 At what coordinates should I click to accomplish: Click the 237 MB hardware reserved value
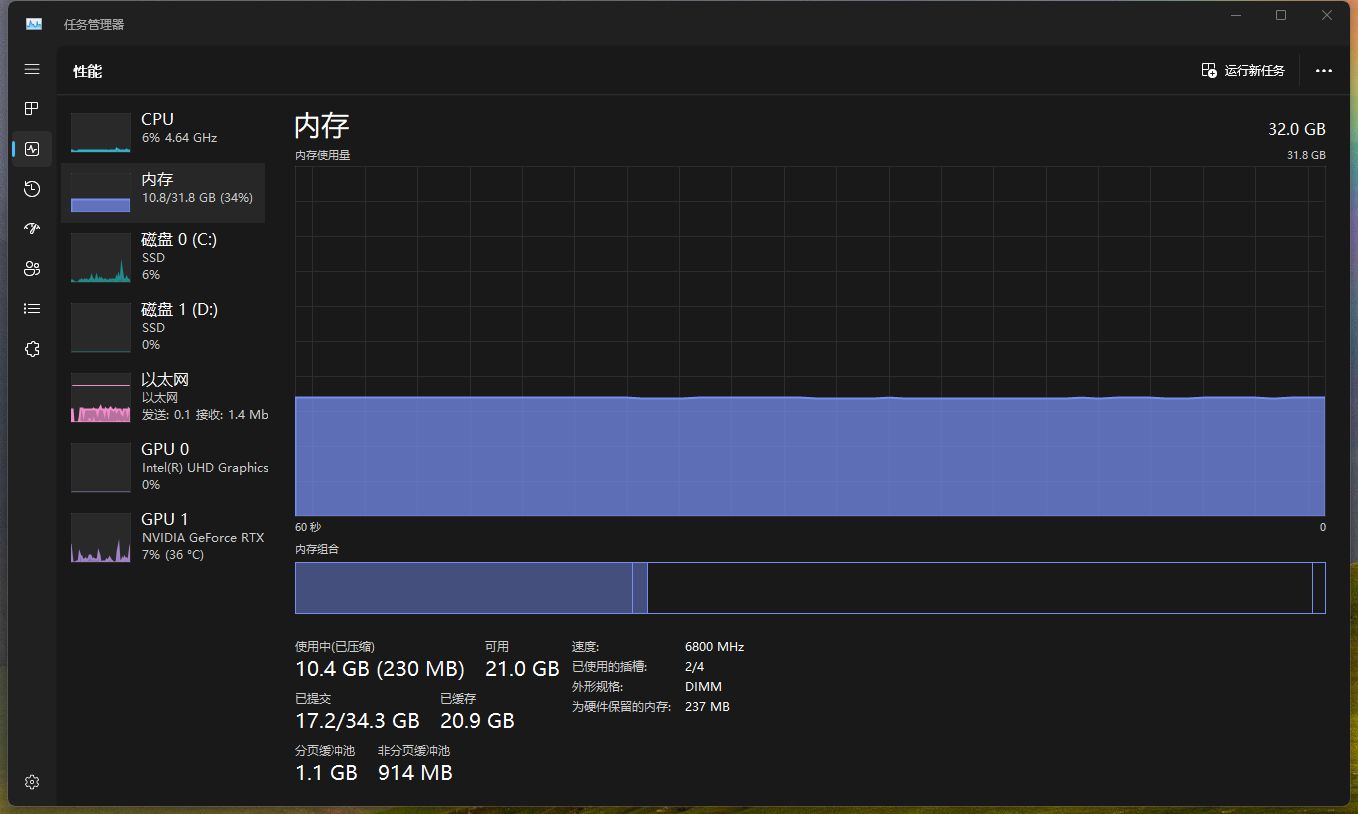tap(707, 707)
